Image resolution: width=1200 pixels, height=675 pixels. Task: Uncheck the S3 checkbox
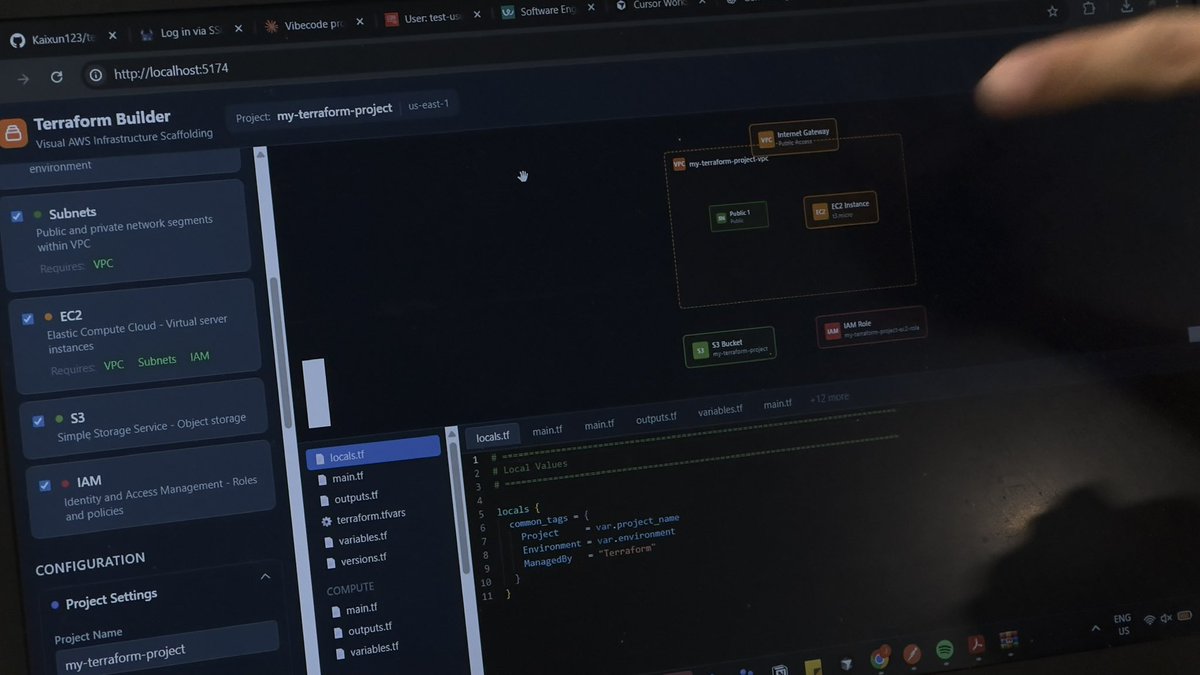point(38,421)
